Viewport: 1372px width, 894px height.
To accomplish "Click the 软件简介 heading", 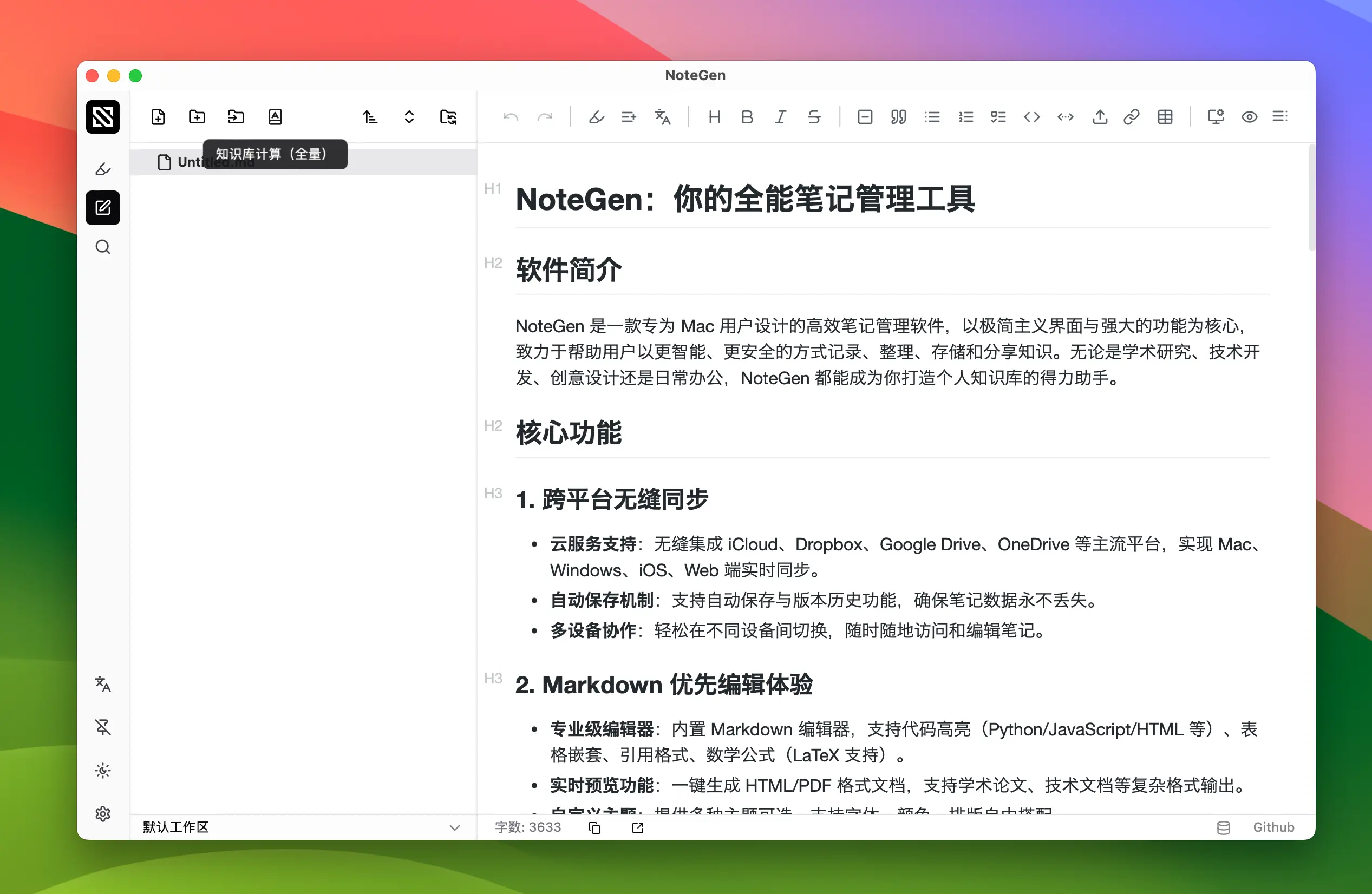I will (569, 269).
